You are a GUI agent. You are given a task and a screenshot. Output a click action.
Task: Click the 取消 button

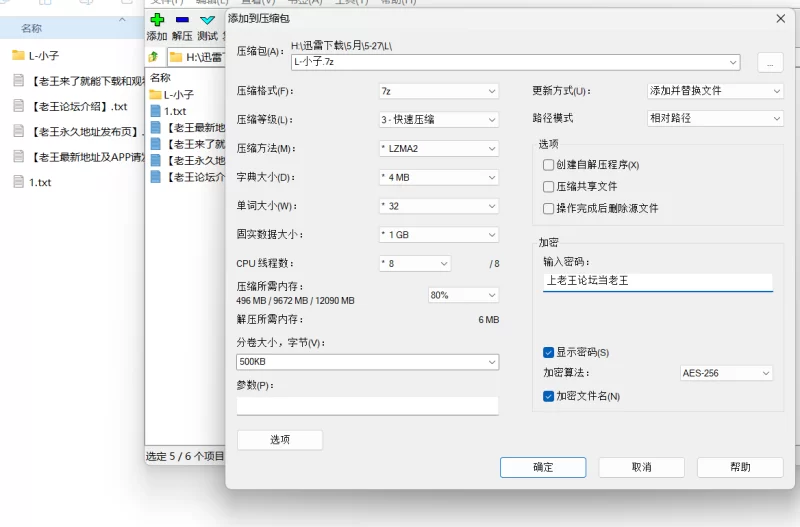tap(641, 467)
